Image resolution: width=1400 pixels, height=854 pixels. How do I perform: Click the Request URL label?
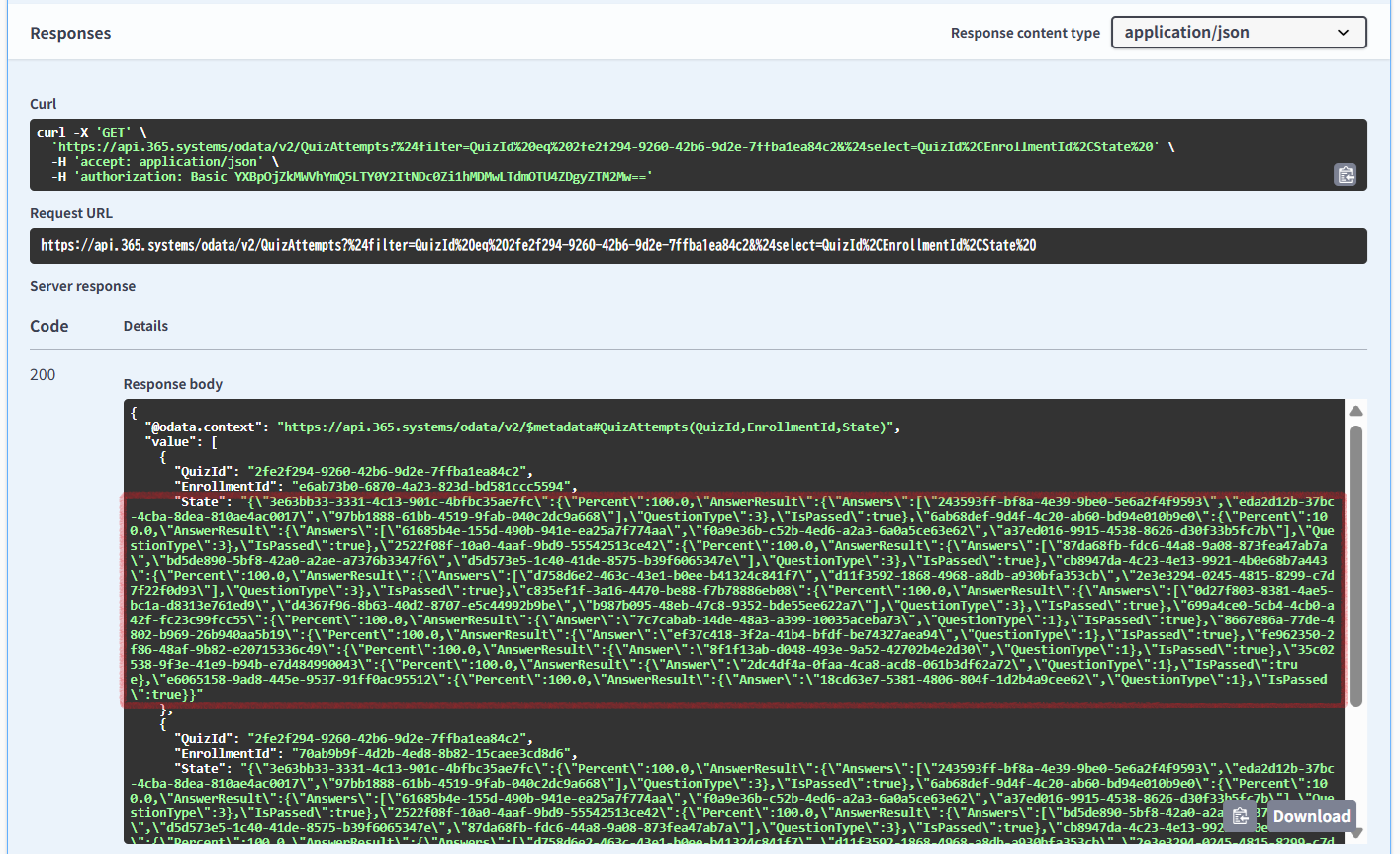71,213
